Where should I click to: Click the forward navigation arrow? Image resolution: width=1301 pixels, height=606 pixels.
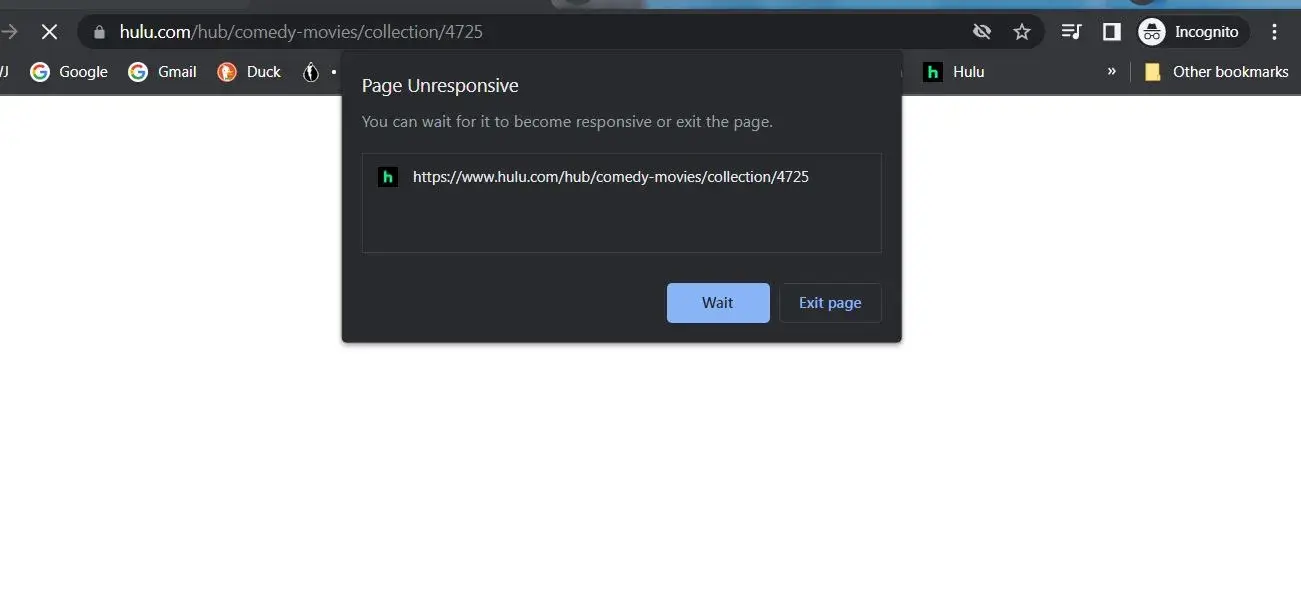pyautogui.click(x=9, y=32)
